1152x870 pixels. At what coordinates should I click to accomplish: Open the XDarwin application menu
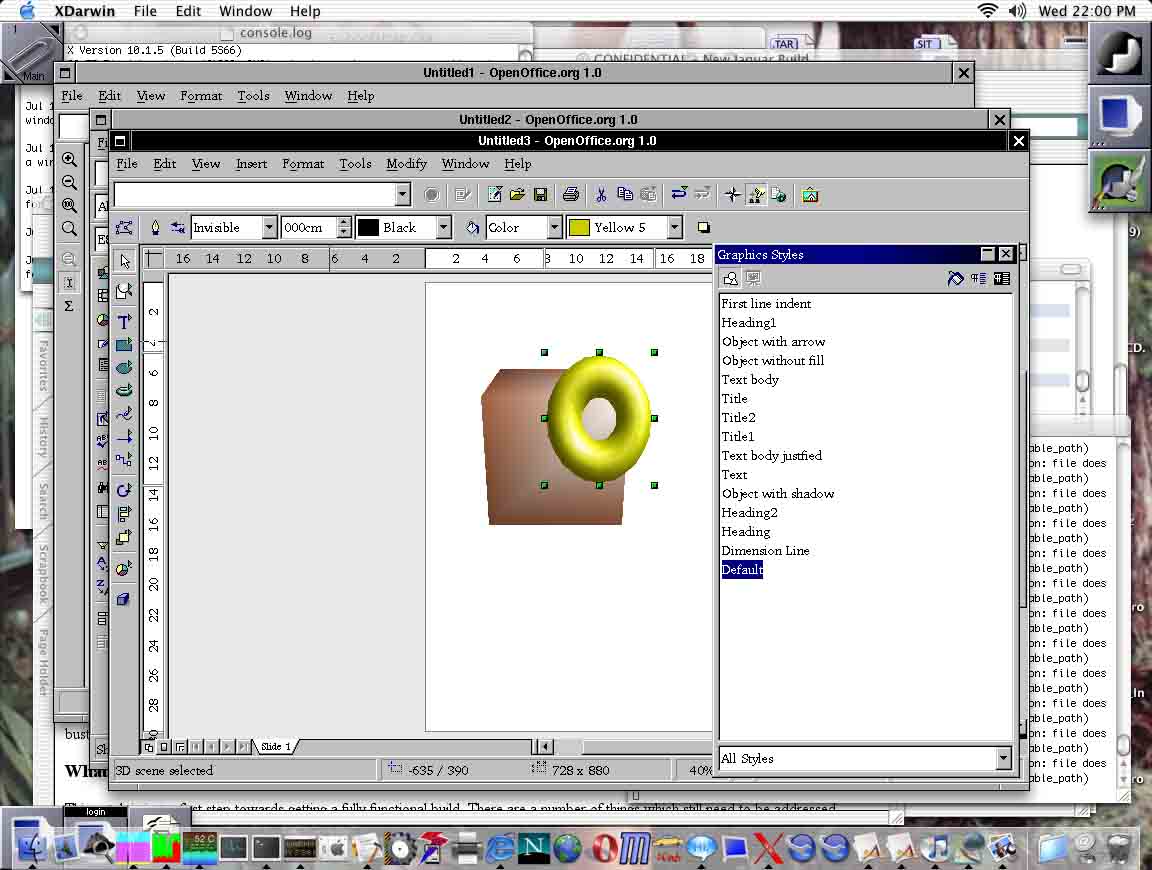(84, 11)
